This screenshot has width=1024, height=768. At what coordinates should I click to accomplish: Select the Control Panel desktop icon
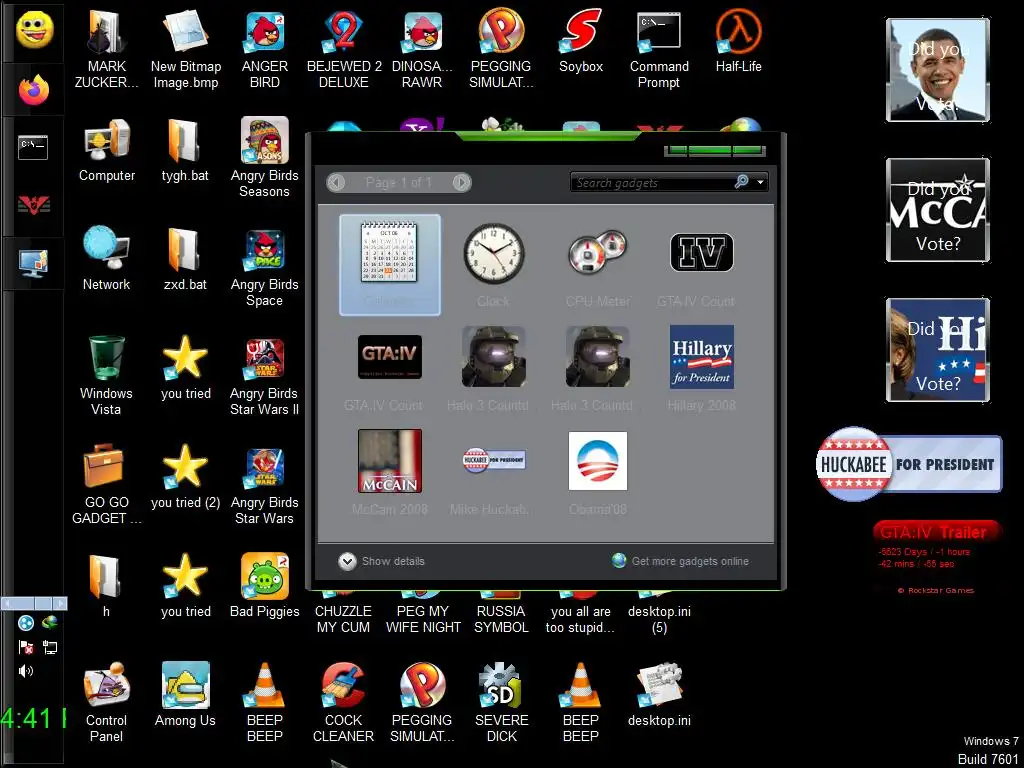pos(106,703)
